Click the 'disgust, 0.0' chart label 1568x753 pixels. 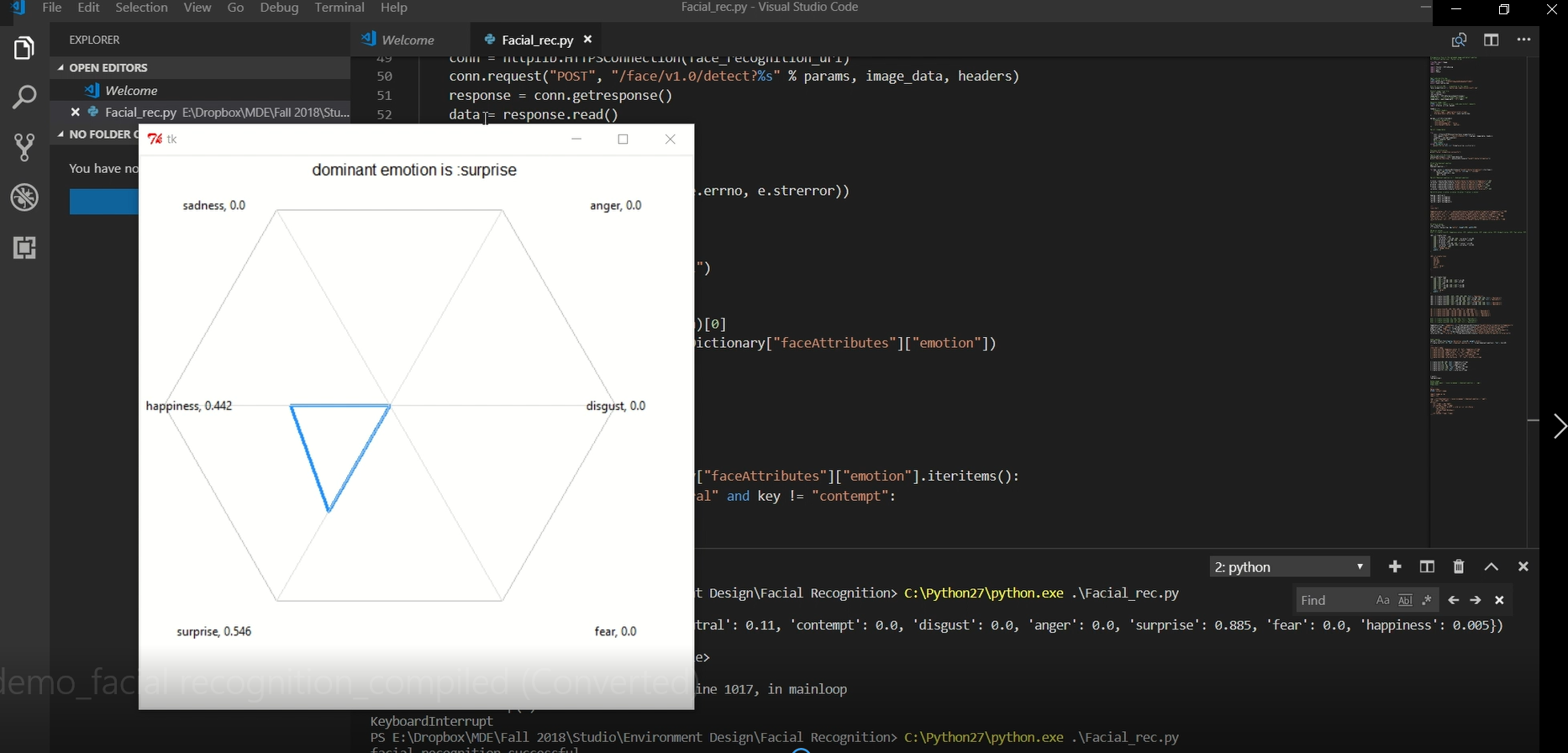pyautogui.click(x=616, y=406)
